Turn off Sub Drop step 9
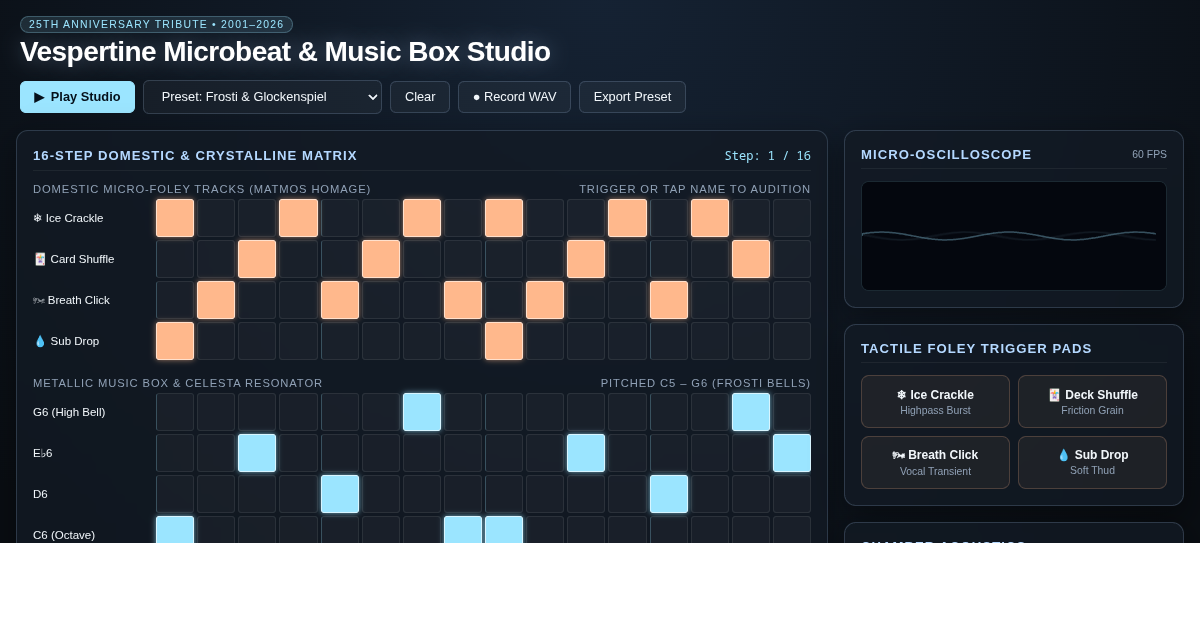Image resolution: width=1200 pixels, height=630 pixels. [504, 341]
